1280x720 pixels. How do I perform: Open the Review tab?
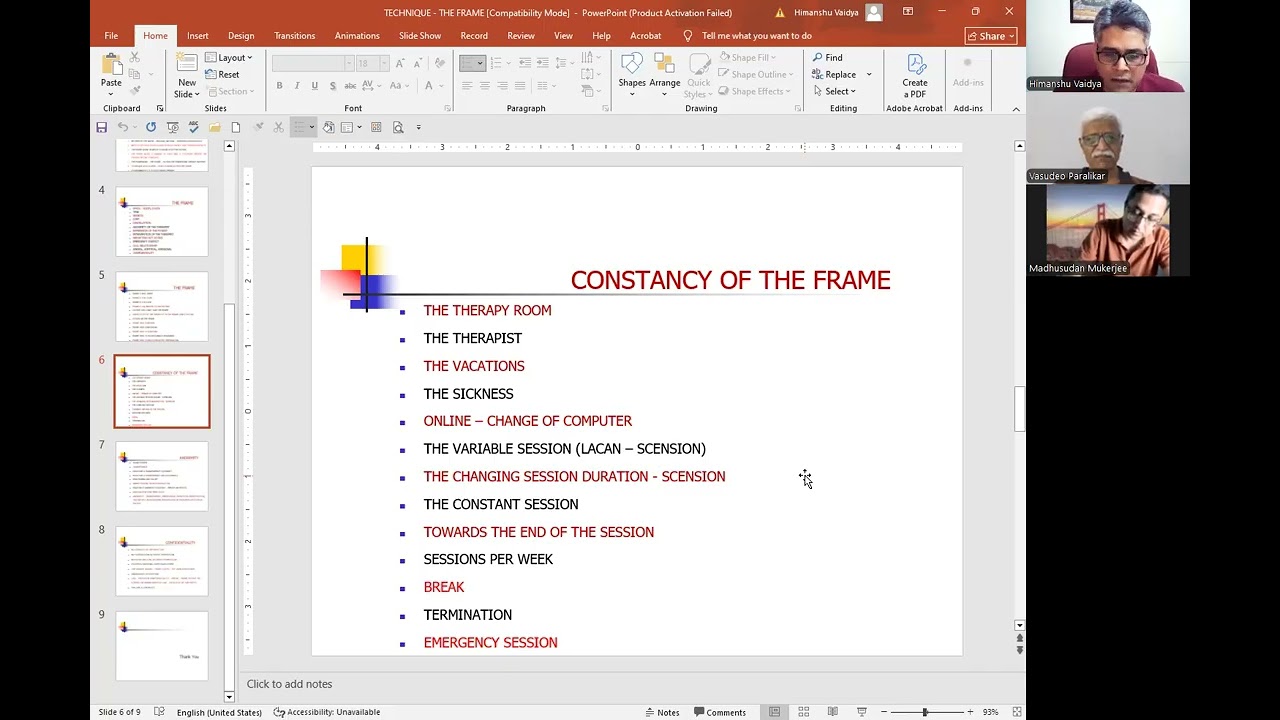pos(521,36)
